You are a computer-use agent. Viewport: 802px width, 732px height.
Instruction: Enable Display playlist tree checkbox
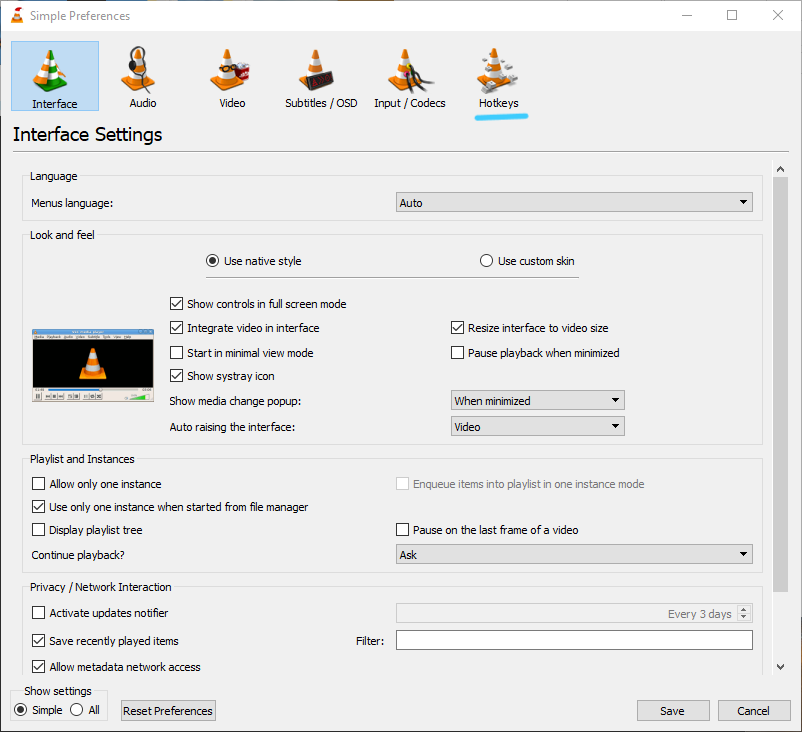pos(38,530)
